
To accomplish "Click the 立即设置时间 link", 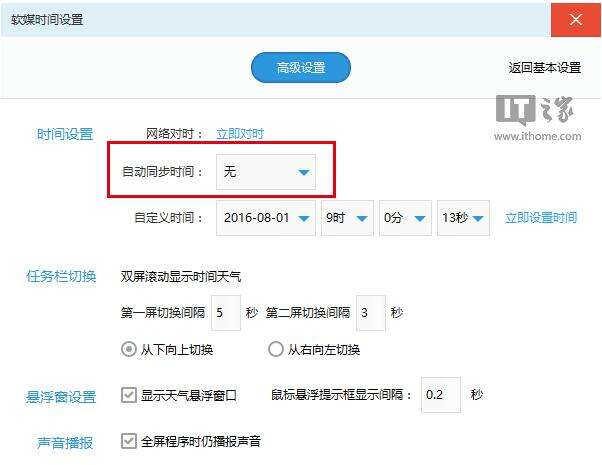I will [541, 218].
